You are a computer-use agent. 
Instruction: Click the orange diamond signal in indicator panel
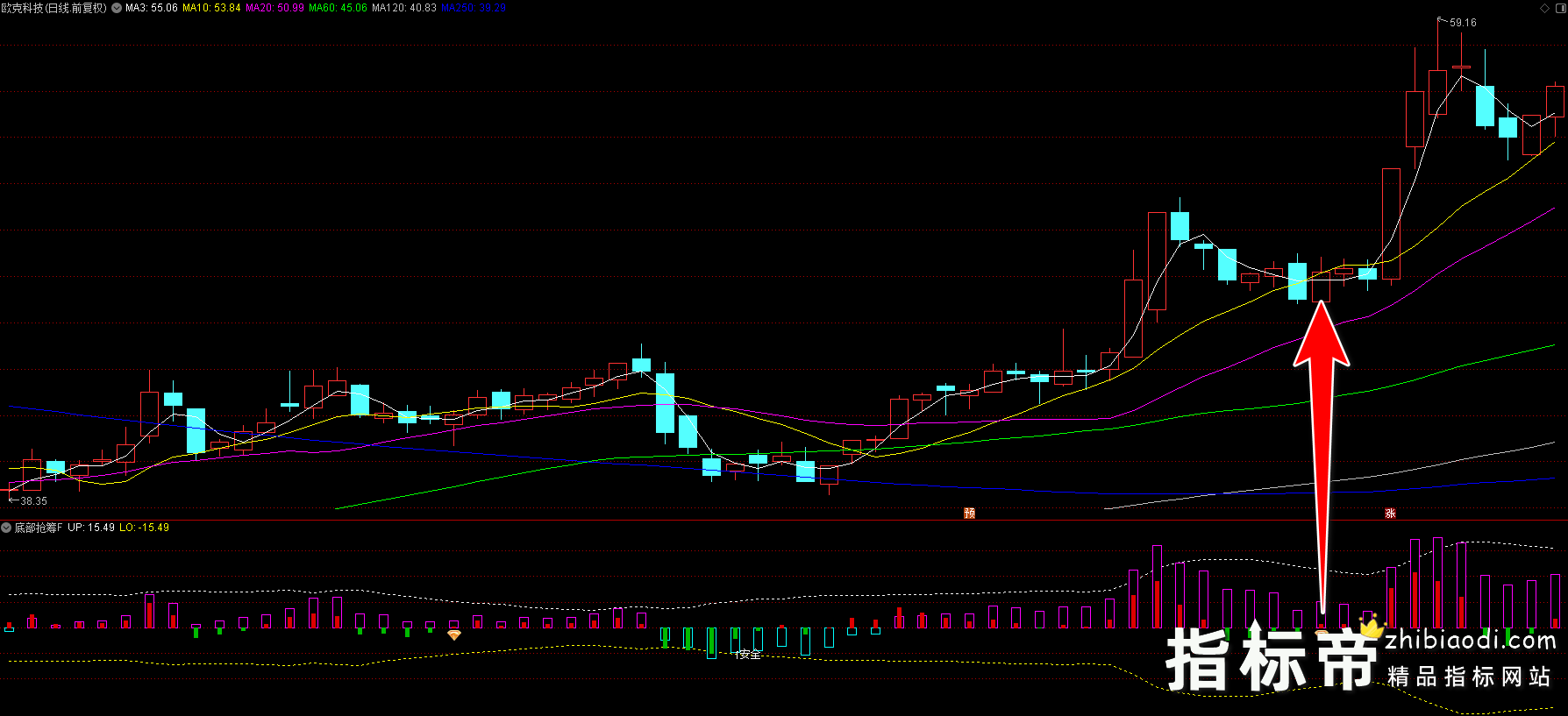[x=453, y=634]
